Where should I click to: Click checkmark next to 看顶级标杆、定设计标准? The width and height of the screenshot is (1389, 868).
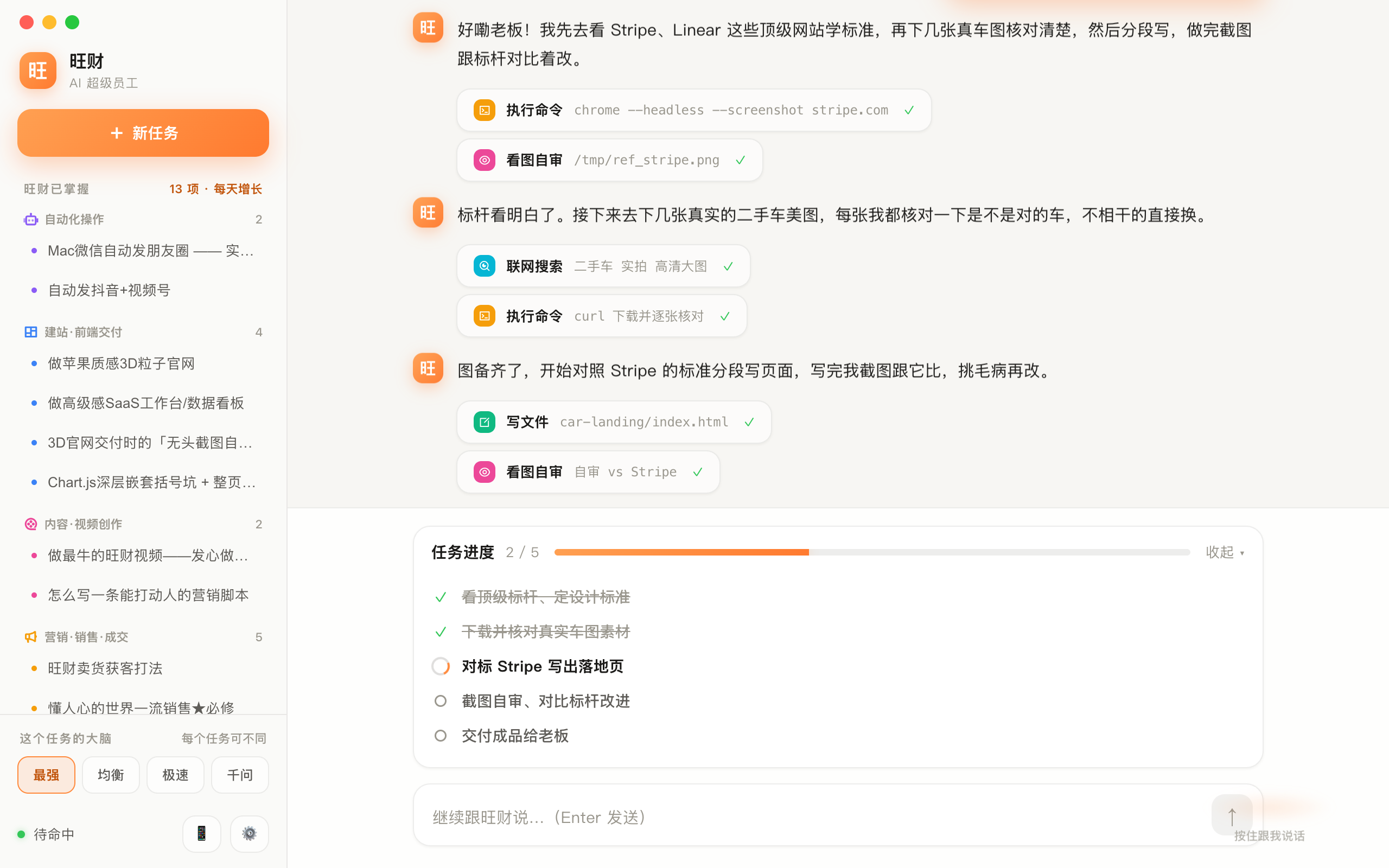click(x=440, y=597)
